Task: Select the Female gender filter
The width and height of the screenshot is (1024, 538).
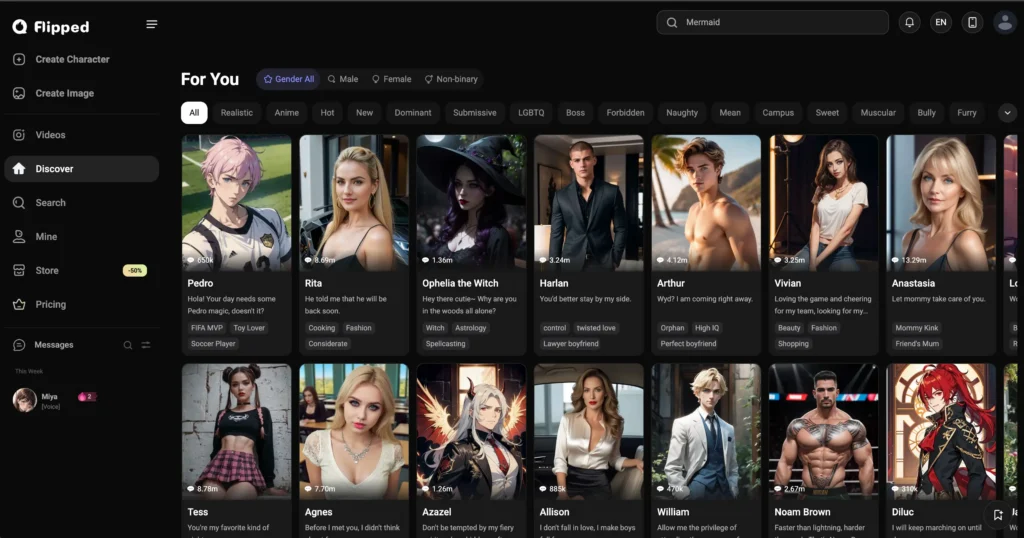Action: [392, 79]
